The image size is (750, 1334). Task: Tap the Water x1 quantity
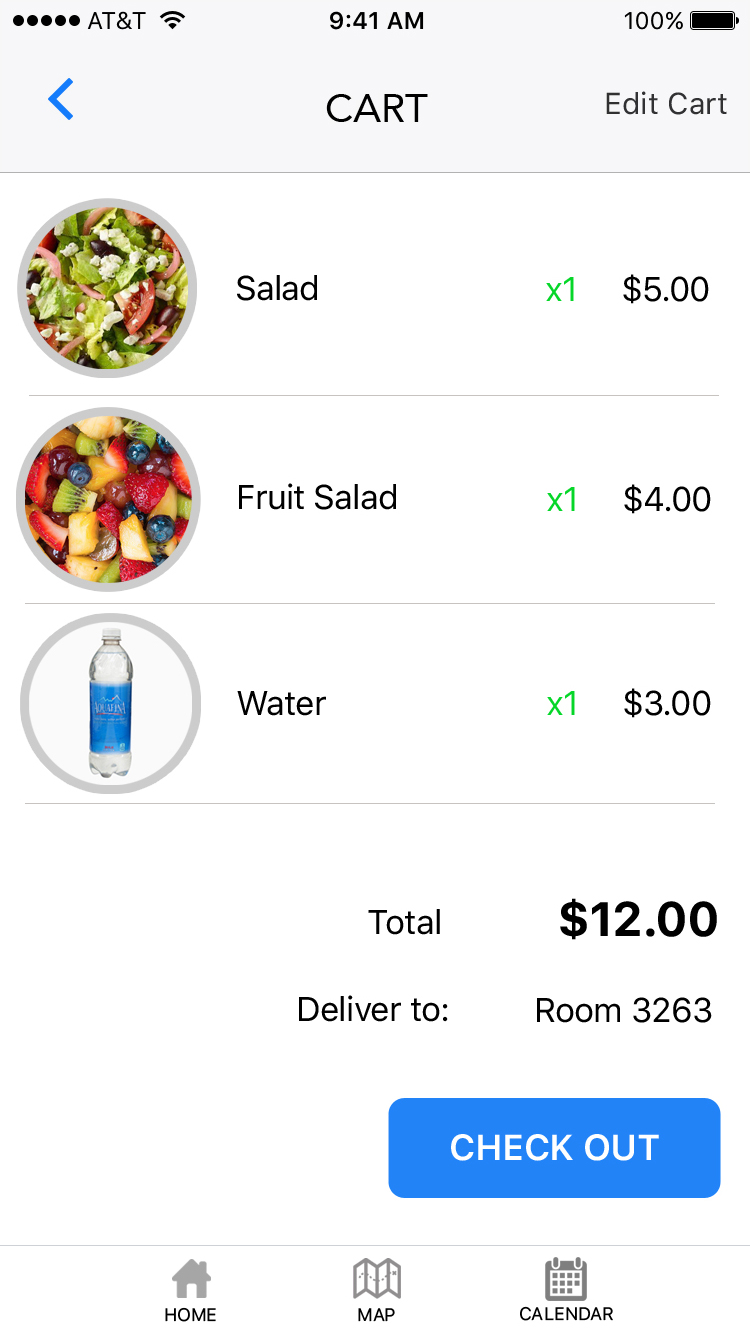[562, 704]
